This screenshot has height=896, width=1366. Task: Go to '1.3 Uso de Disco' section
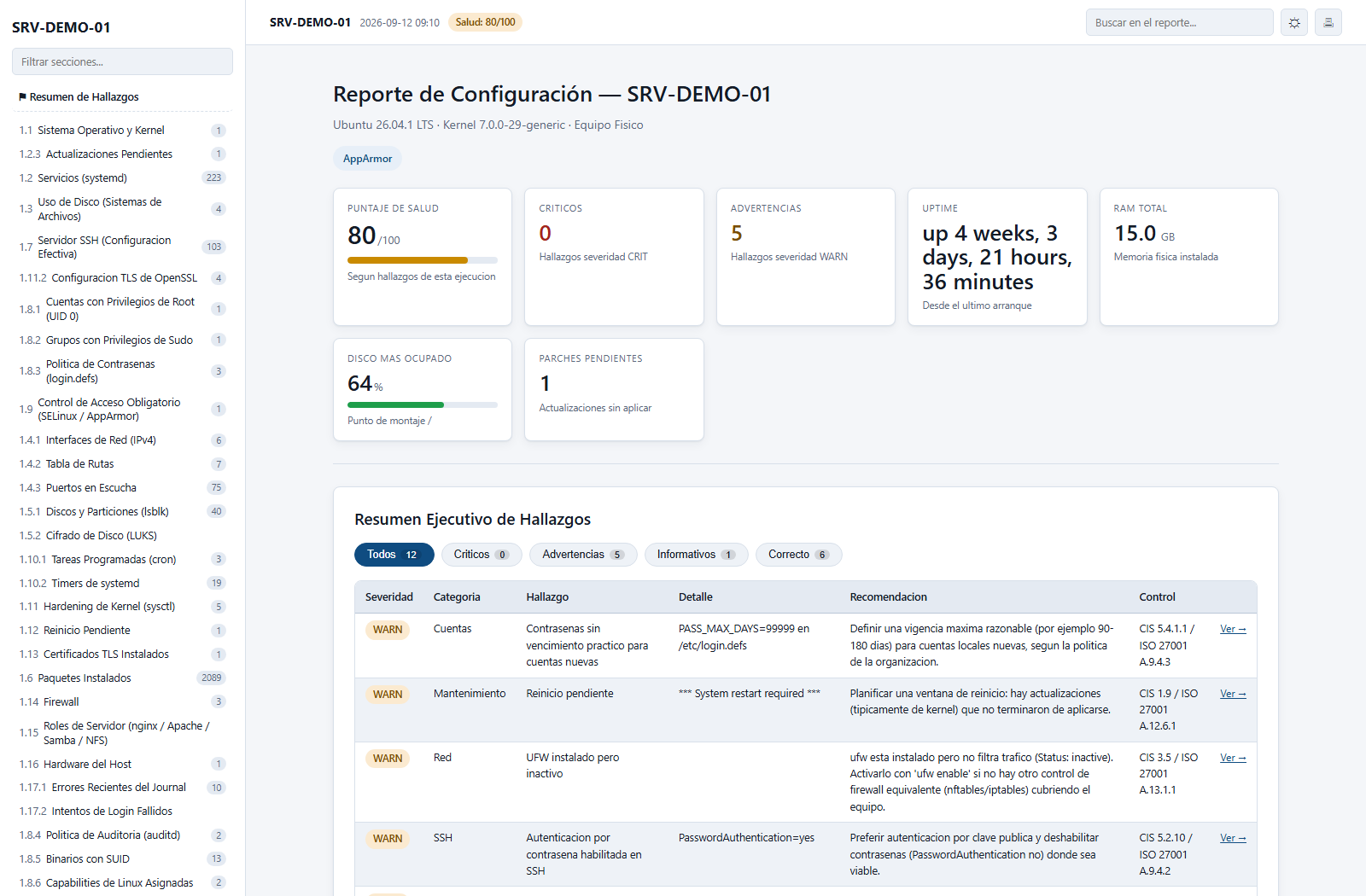(122, 209)
